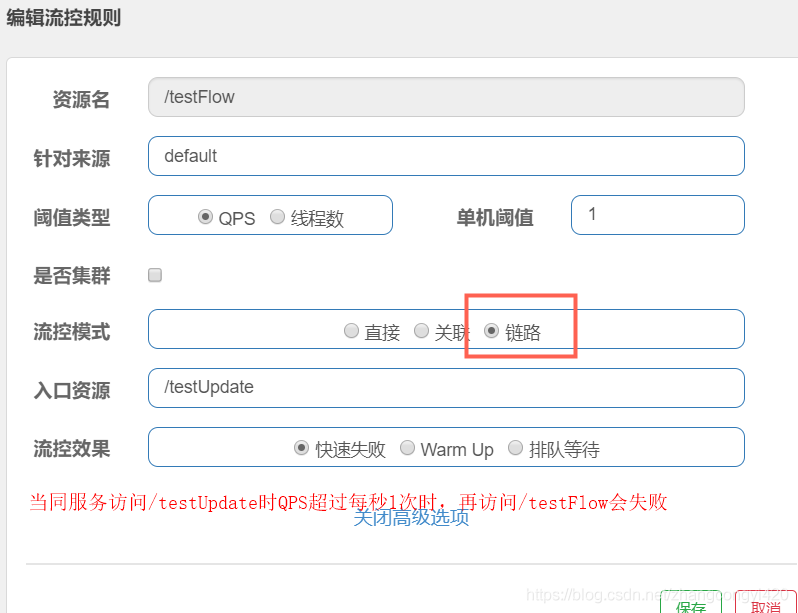Click the red 取消 button

(765, 602)
